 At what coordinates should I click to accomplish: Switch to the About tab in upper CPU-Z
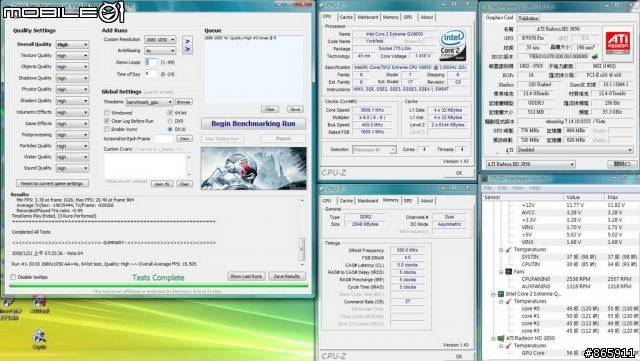[x=427, y=17]
